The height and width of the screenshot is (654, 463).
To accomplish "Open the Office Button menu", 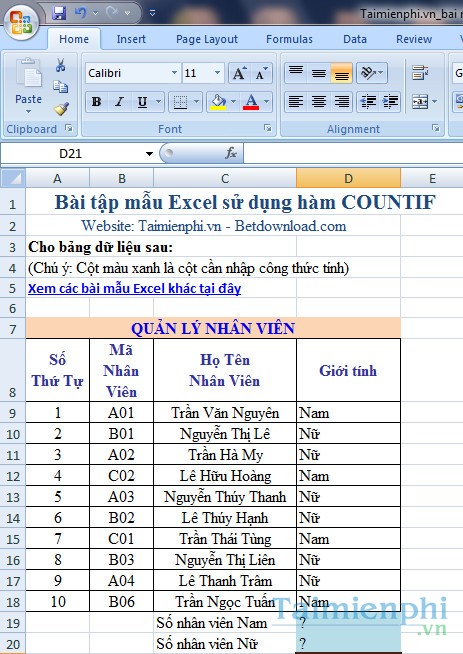I will click(x=21, y=21).
